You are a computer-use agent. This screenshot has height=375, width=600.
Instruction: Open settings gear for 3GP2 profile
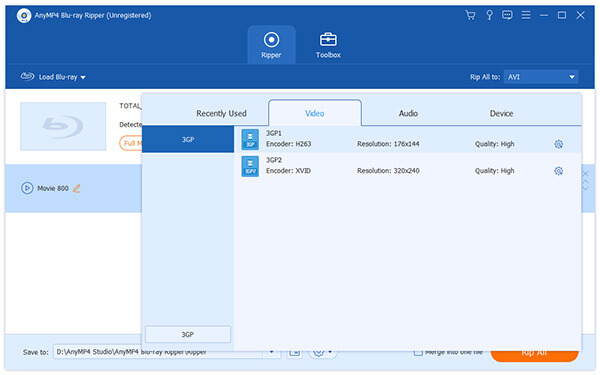558,171
